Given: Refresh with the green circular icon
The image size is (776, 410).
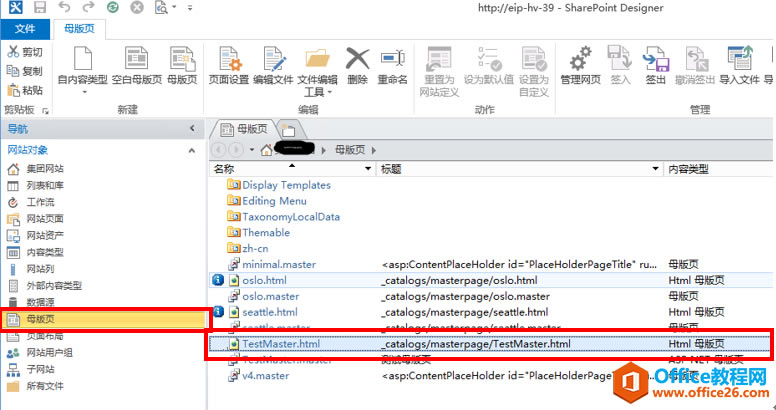Looking at the screenshot, I should click(113, 7).
